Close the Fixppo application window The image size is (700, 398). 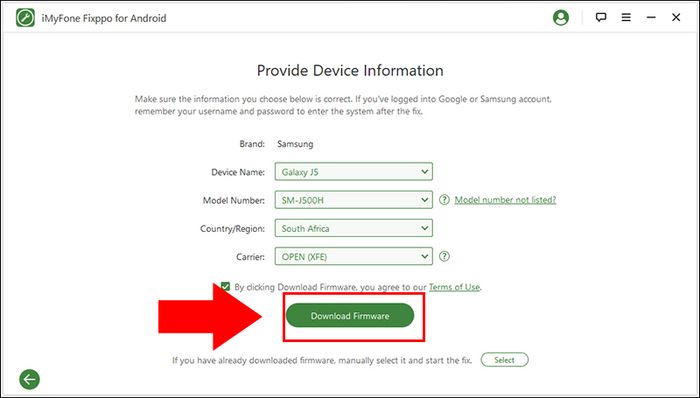point(676,17)
